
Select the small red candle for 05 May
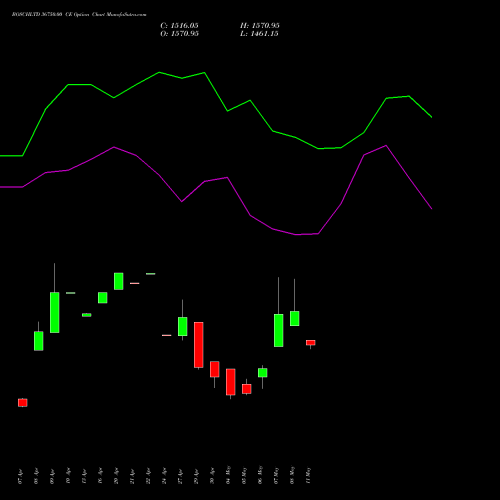[x=247, y=389]
